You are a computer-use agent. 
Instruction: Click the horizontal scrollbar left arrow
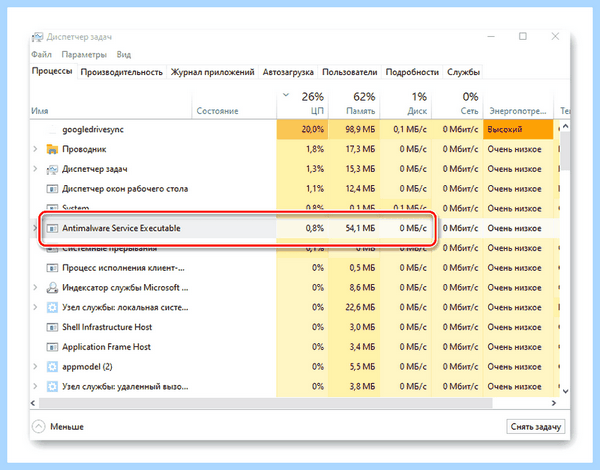(x=33, y=403)
